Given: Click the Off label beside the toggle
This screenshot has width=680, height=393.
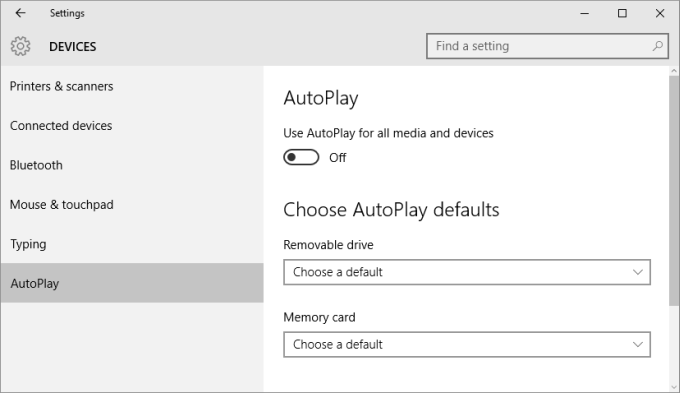Looking at the screenshot, I should point(337,157).
